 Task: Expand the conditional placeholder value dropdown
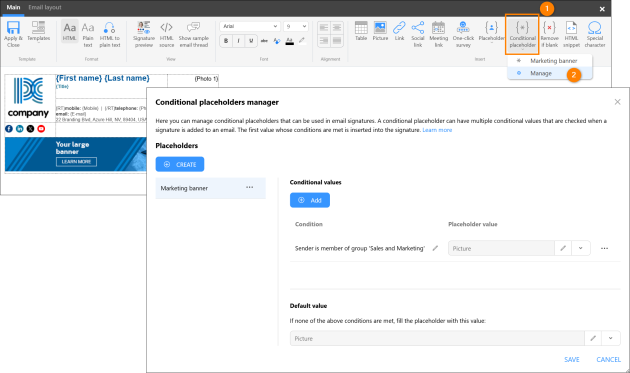coord(581,248)
